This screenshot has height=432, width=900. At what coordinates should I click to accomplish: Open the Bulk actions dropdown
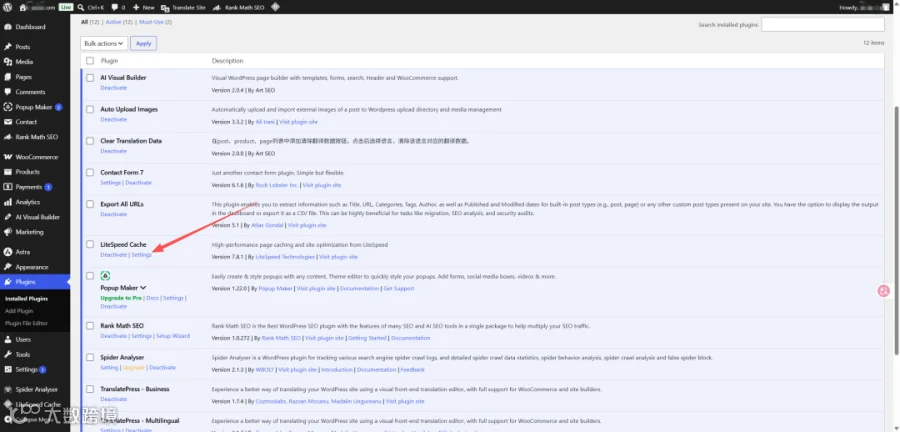(x=104, y=44)
